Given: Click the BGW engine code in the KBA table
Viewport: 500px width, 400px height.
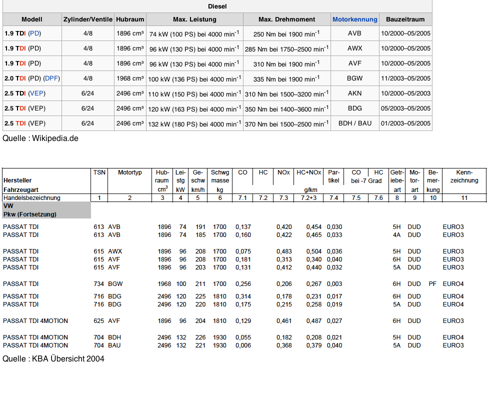Looking at the screenshot, I should click(115, 284).
